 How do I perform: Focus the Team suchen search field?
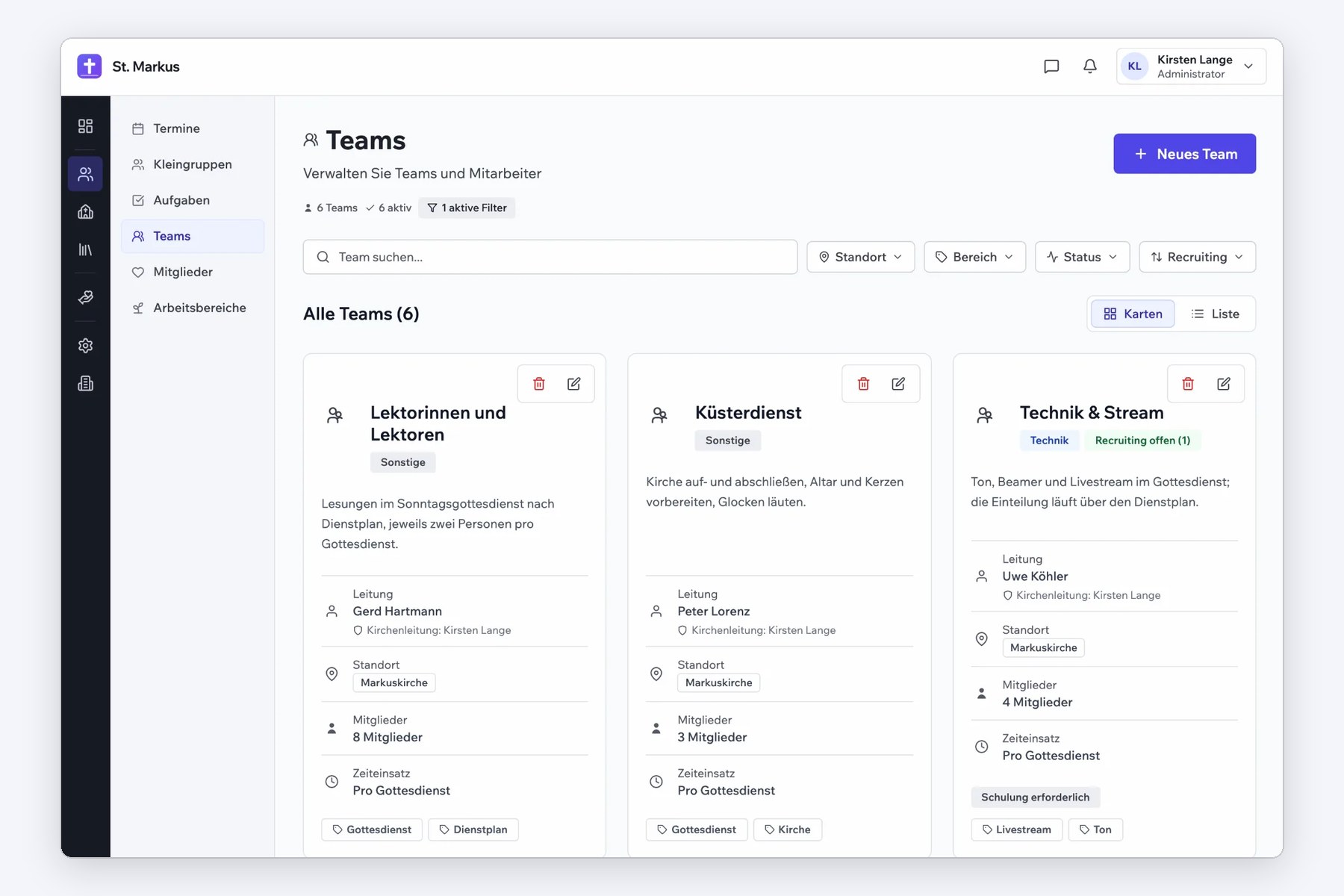550,257
